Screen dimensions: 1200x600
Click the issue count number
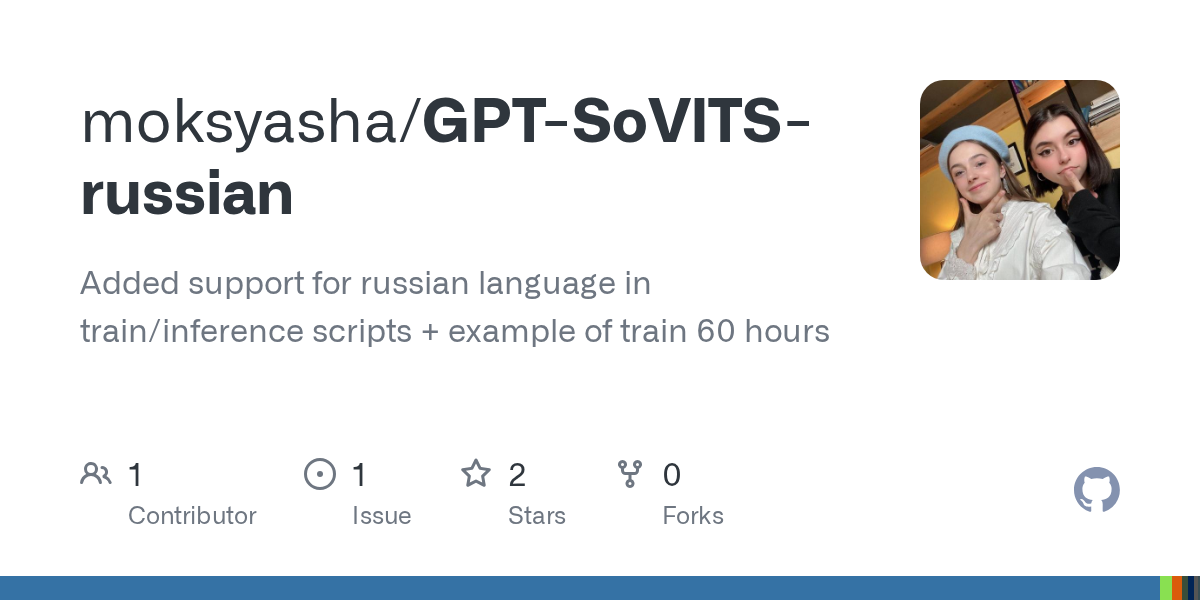tap(359, 475)
